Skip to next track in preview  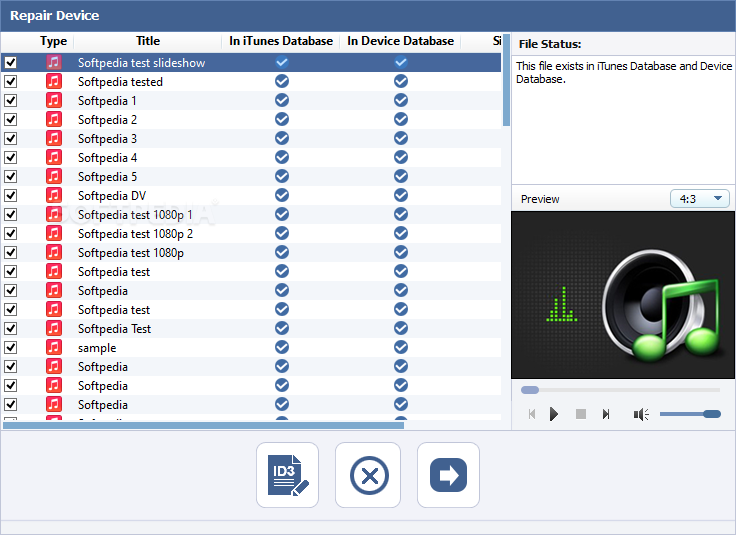point(606,414)
